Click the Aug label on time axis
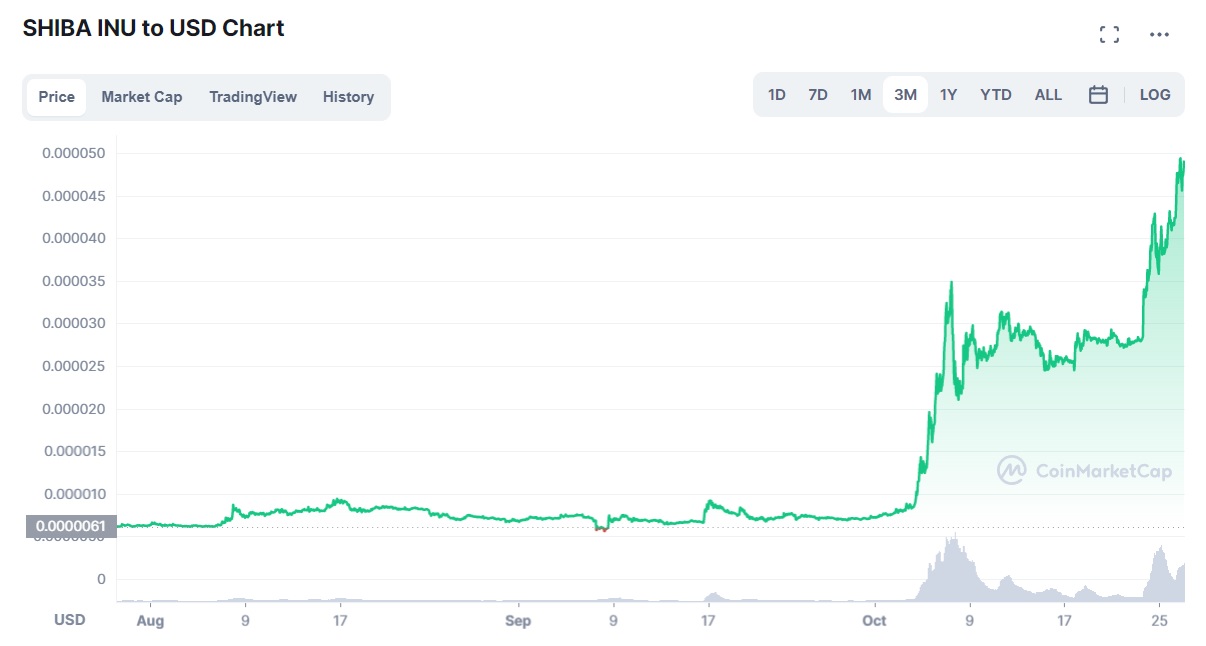The image size is (1206, 646). 150,620
